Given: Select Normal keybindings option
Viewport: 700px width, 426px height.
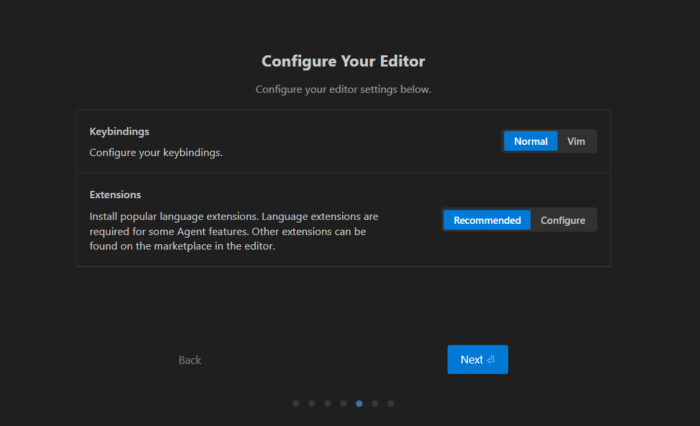Looking at the screenshot, I should [x=530, y=141].
